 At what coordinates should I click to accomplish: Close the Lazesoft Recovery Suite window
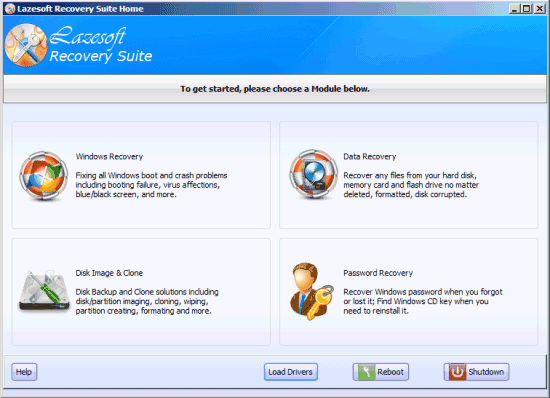click(539, 8)
